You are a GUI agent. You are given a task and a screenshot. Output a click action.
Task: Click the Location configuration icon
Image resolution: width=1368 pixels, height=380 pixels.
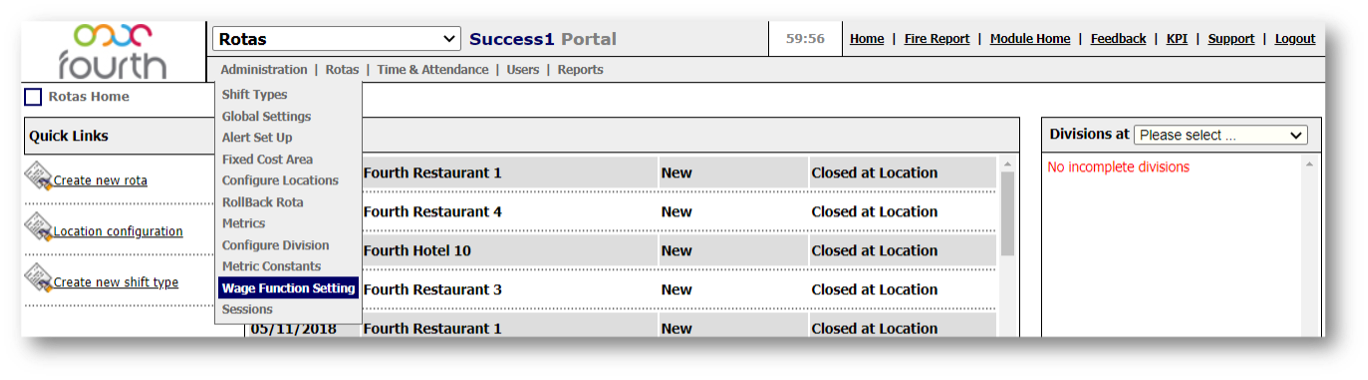point(38,228)
